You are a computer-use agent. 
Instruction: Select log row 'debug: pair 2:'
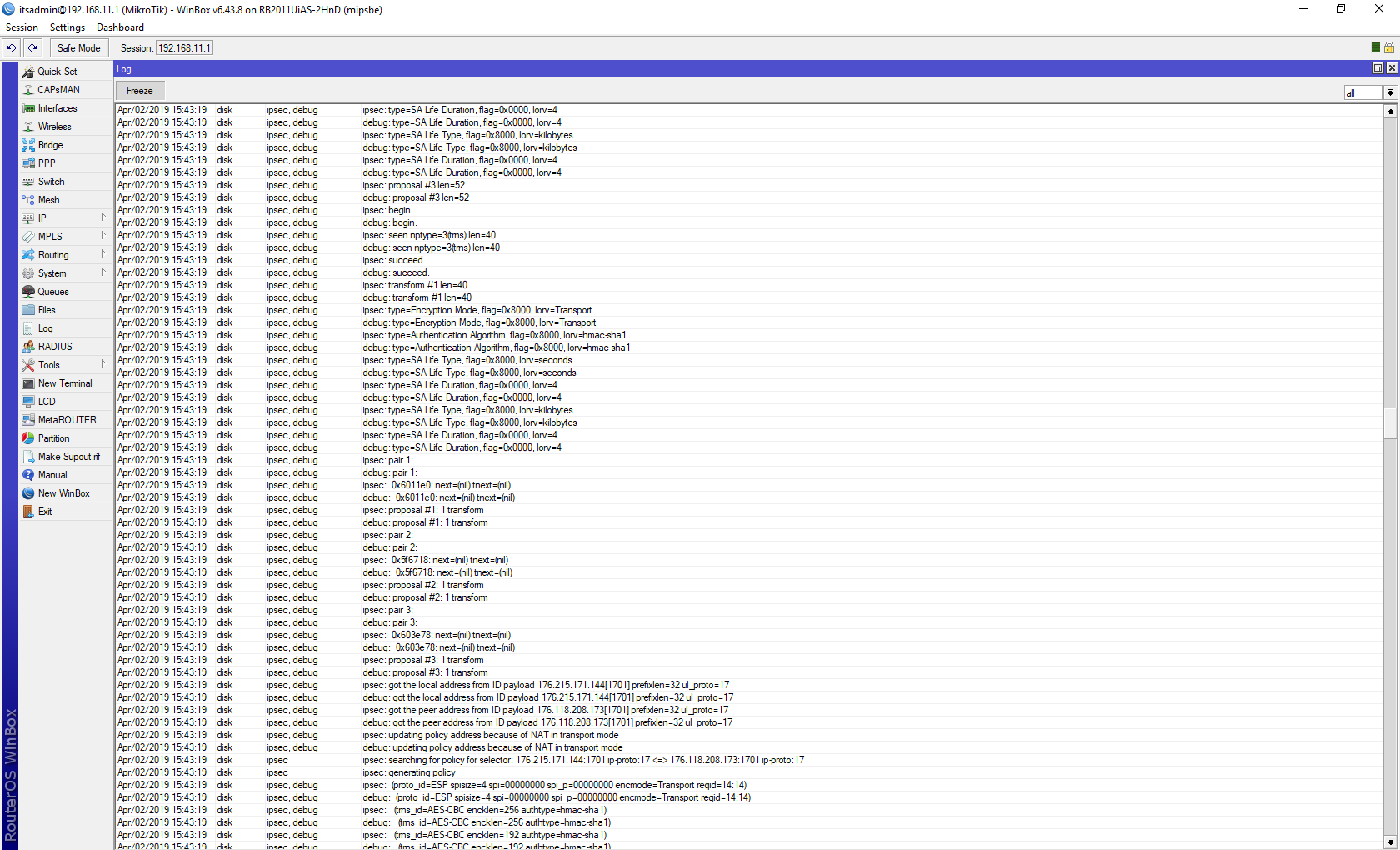pyautogui.click(x=748, y=547)
